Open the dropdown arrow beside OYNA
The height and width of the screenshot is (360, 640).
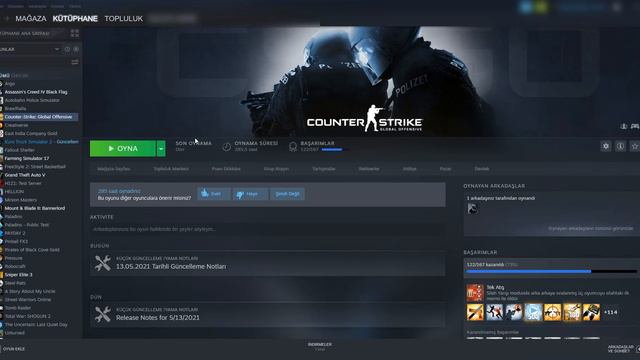click(161, 149)
